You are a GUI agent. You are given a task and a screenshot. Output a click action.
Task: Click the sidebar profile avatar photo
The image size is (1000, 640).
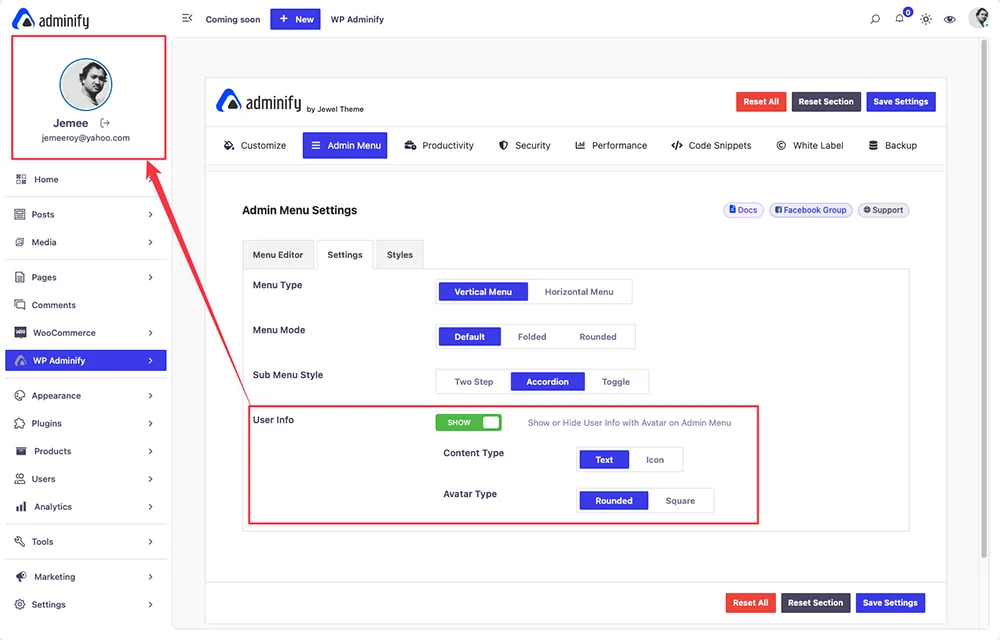(x=85, y=84)
